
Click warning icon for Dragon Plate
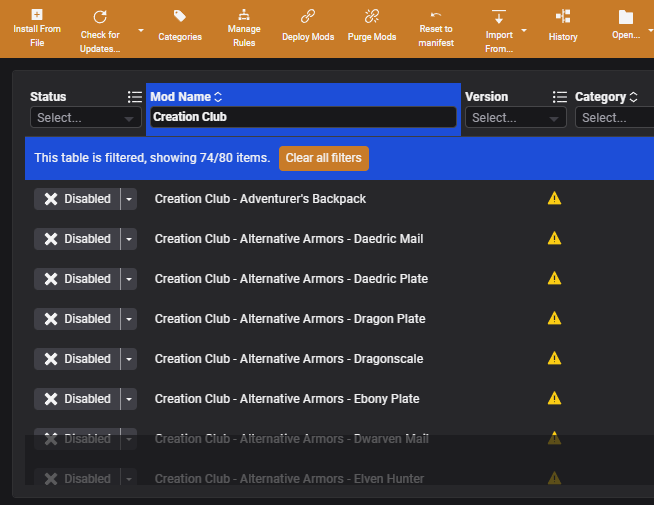coord(554,318)
